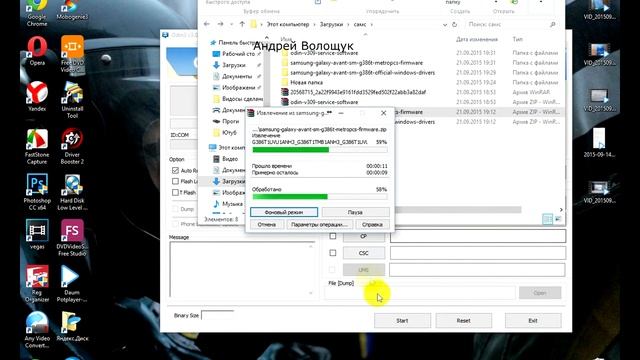
Task: Launch Reg Organizer shortcut
Action: pos(37,284)
